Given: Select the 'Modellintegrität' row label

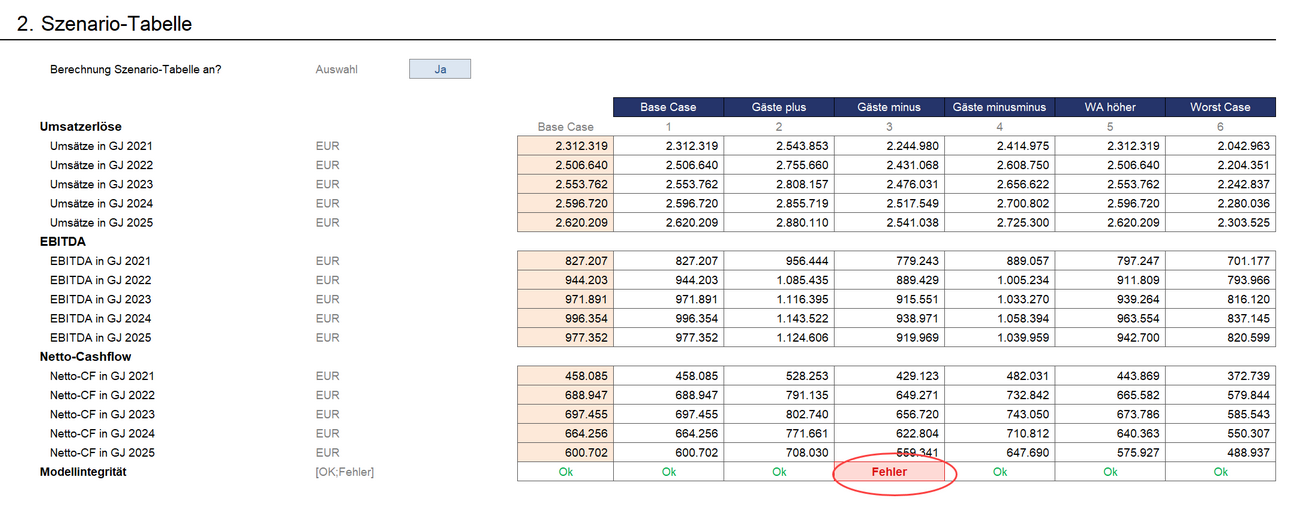Looking at the screenshot, I should (82, 472).
